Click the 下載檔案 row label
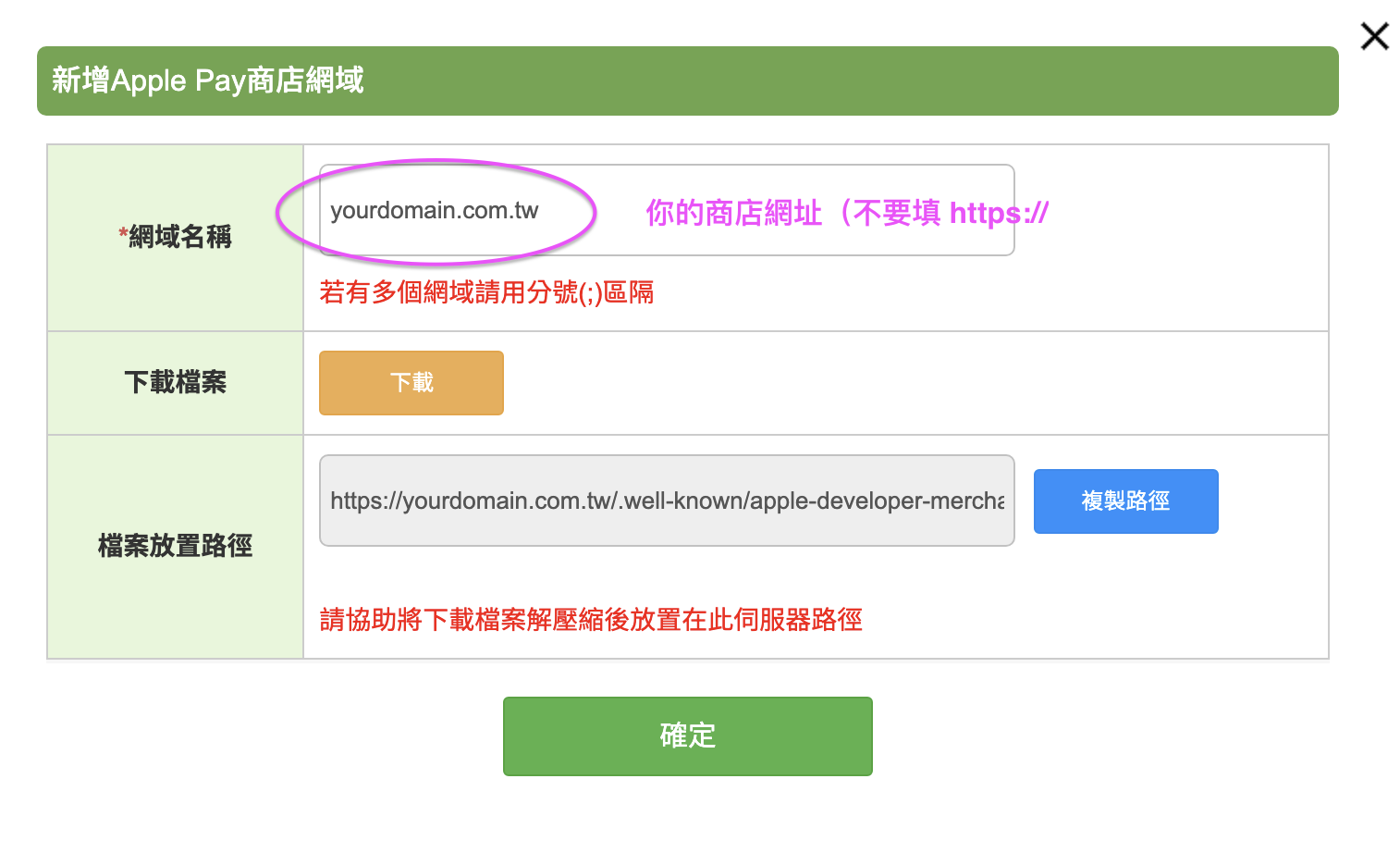Image resolution: width=1400 pixels, height=853 pixels. [x=176, y=382]
